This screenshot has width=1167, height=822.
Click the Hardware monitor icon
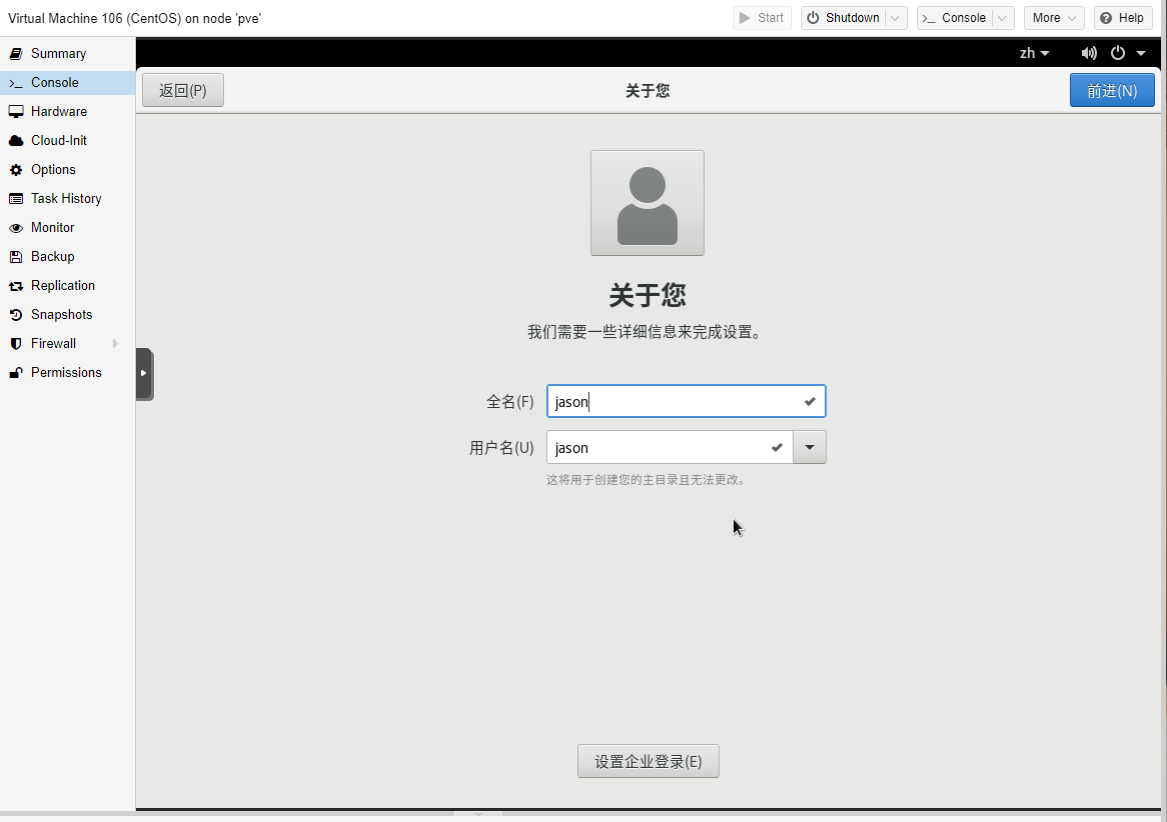(16, 112)
